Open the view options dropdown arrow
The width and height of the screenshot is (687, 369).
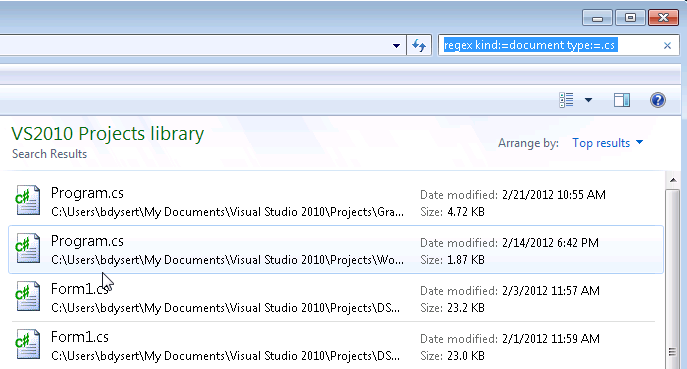588,100
